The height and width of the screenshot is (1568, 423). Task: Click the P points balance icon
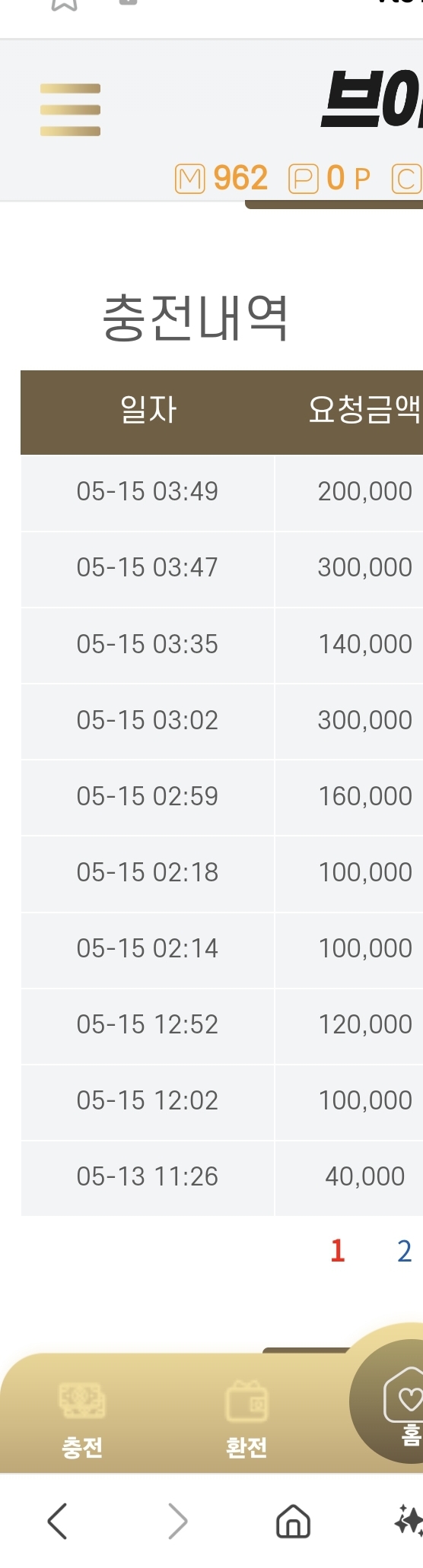point(304,179)
